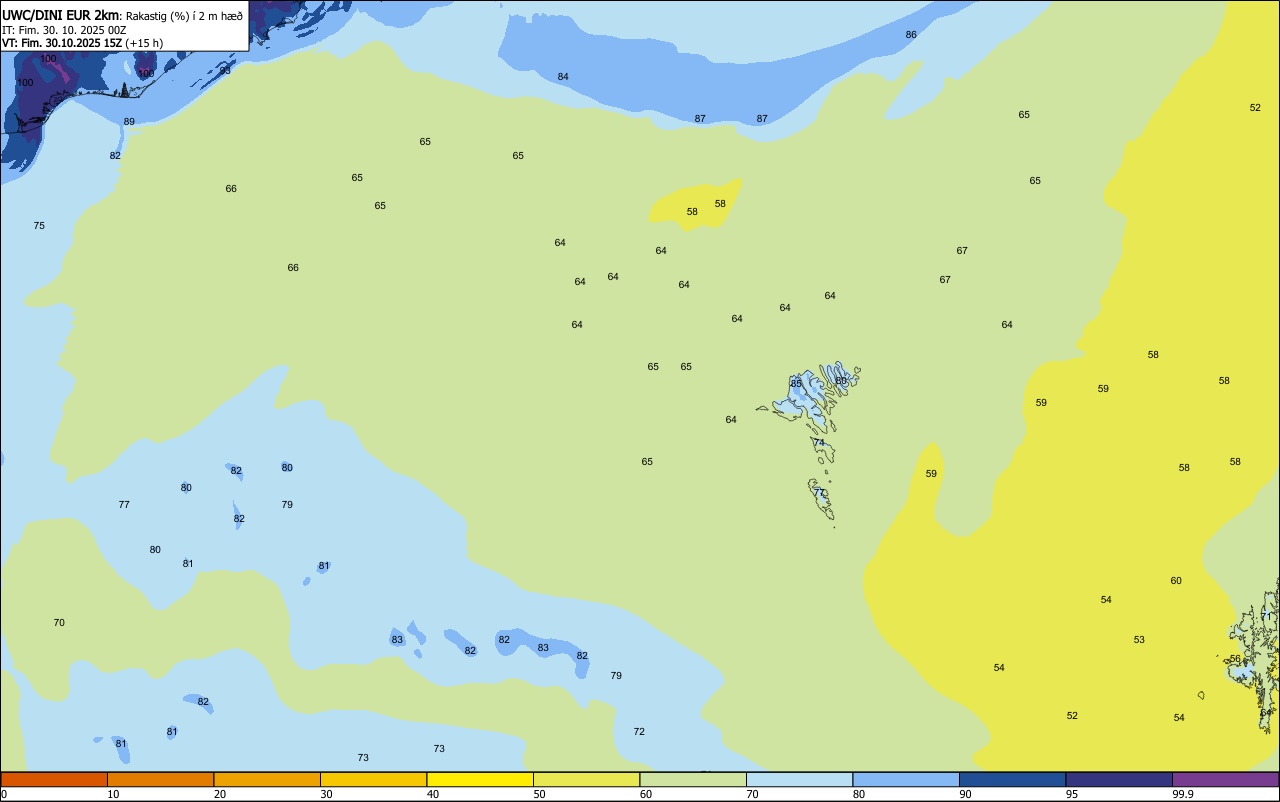Screen dimensions: 1280x802
Task: Click the '95' legend tick label
Action: (x=1072, y=794)
